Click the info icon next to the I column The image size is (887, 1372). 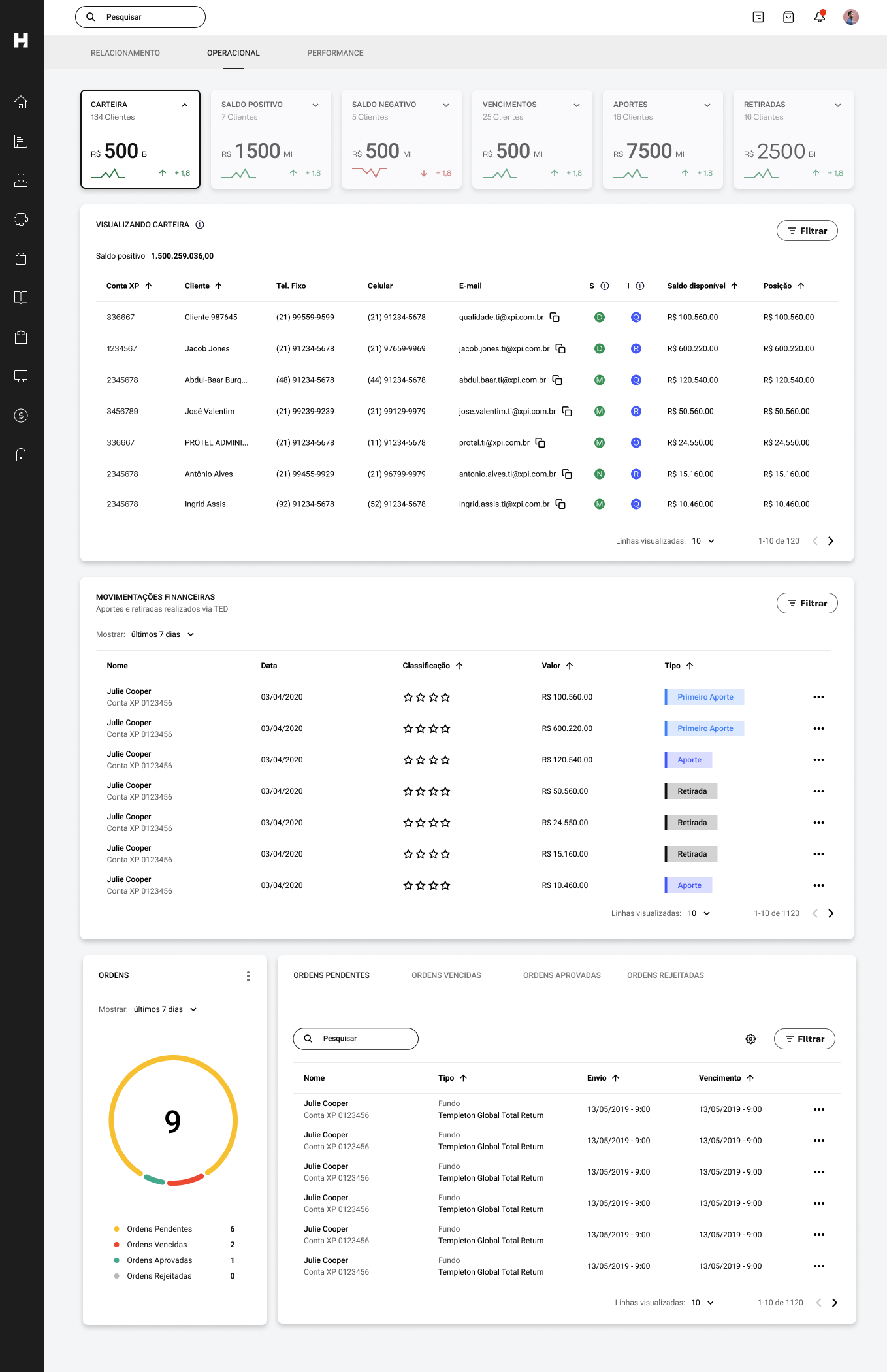click(640, 286)
